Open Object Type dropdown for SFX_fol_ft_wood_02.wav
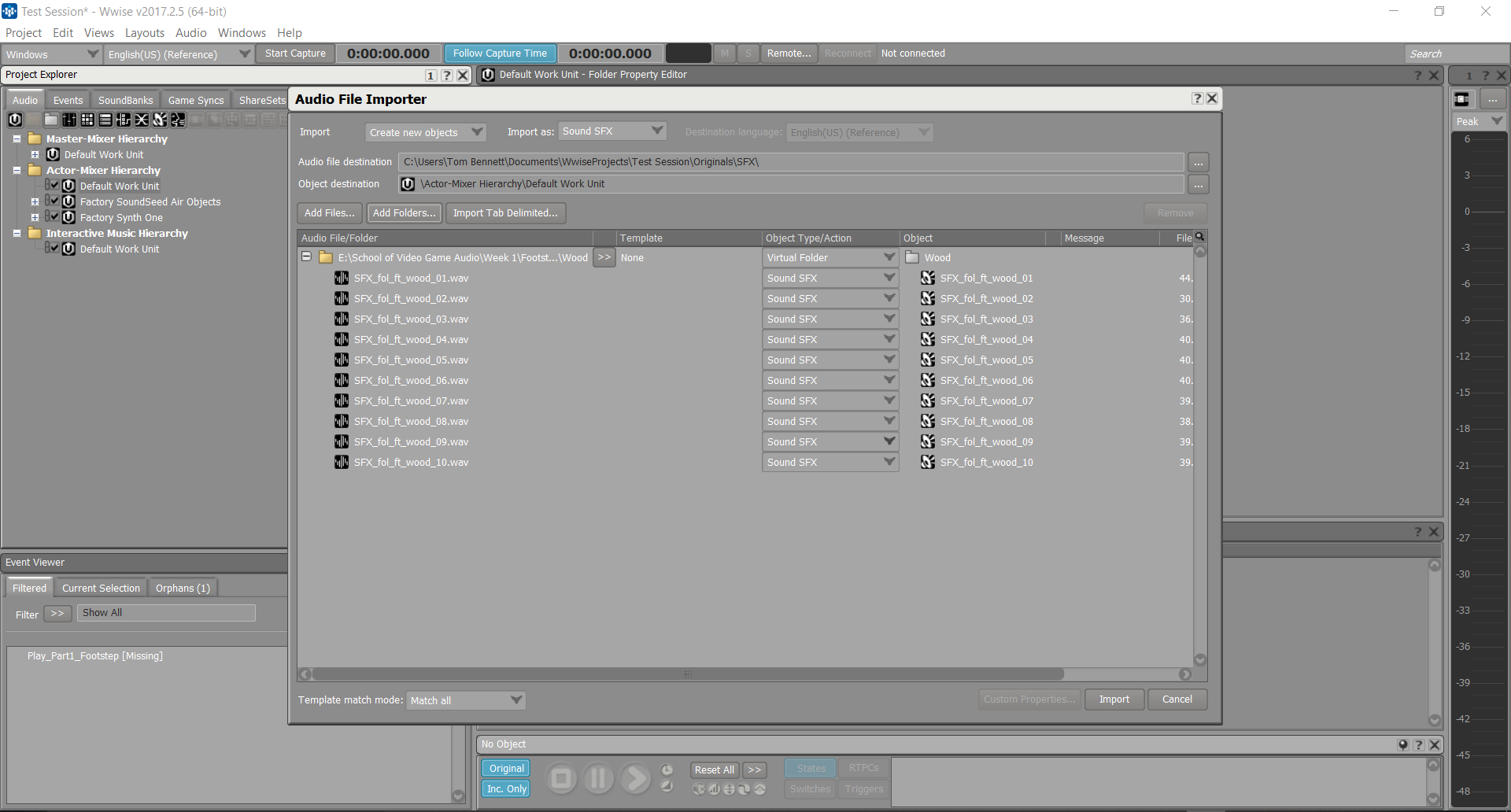 pos(829,299)
